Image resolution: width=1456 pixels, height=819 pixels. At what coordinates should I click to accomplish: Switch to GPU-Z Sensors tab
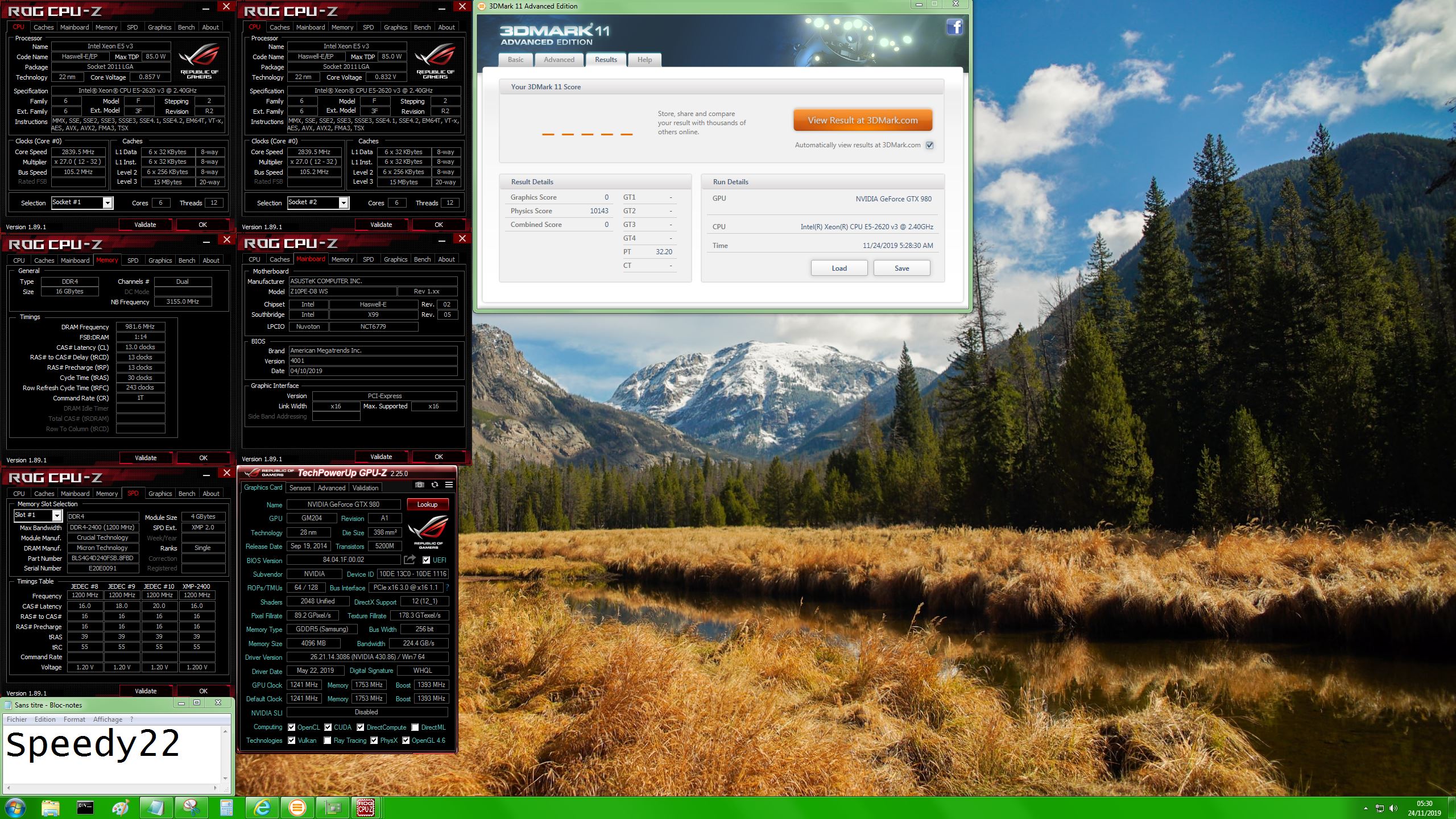click(300, 488)
